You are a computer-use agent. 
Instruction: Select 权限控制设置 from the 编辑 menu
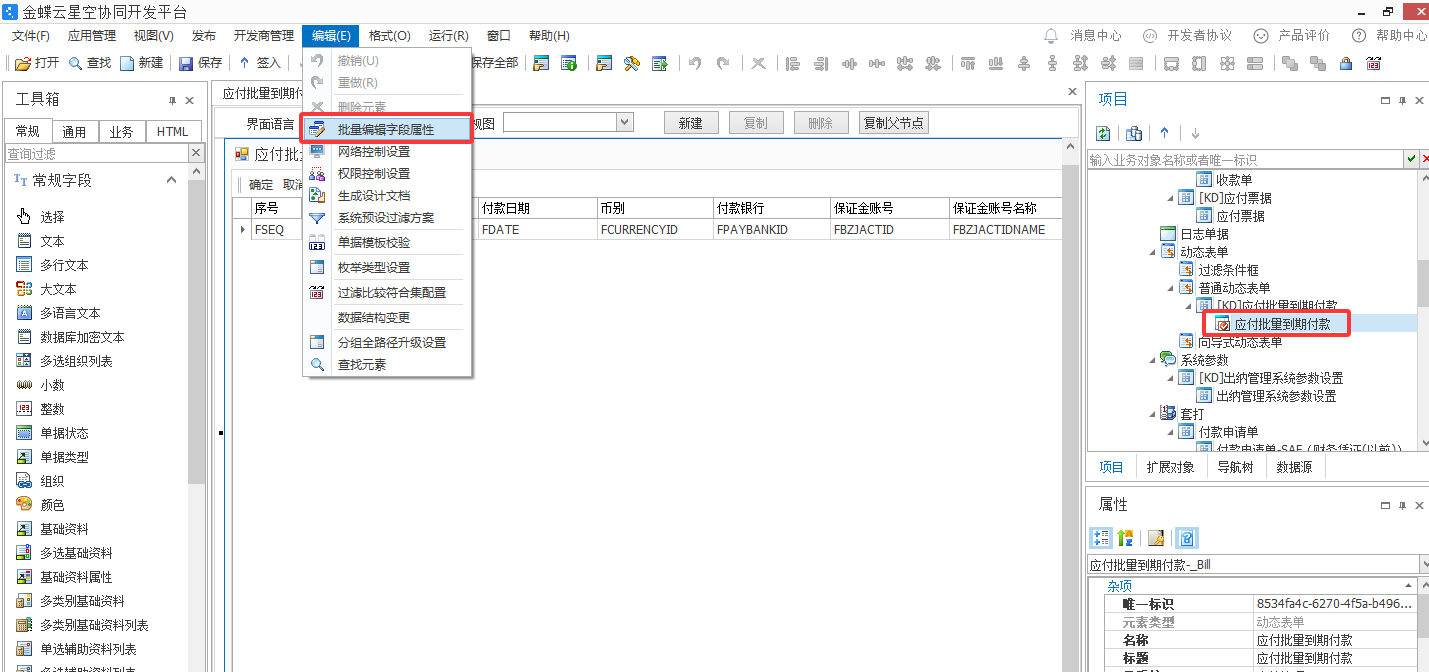pyautogui.click(x=374, y=174)
